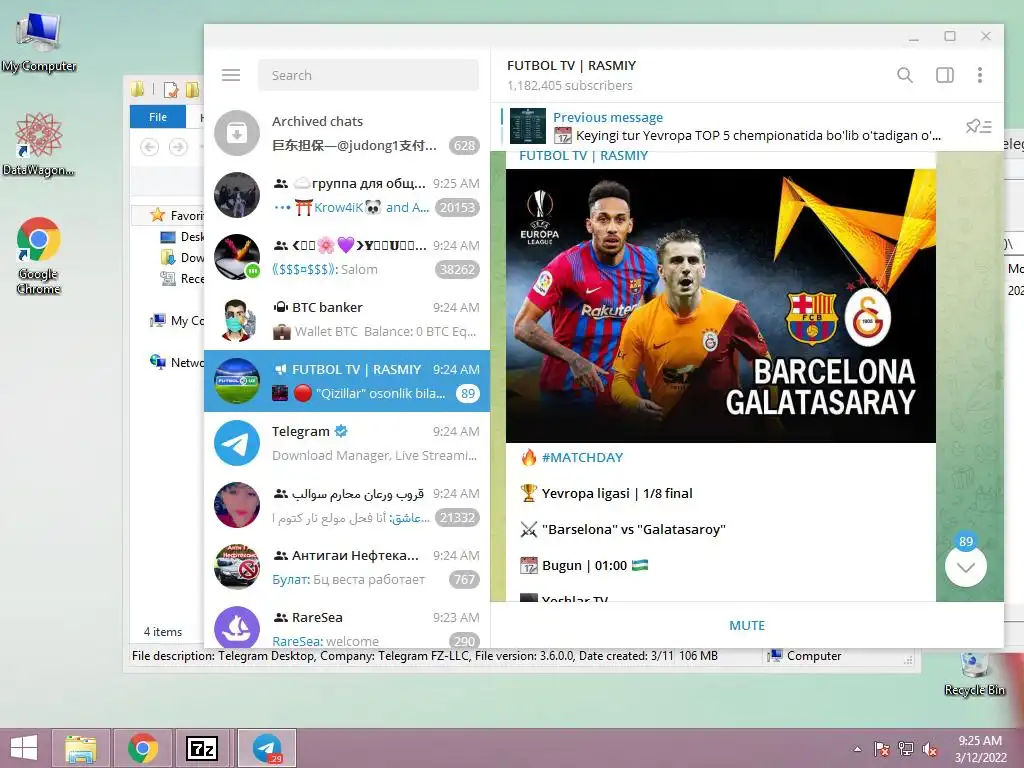The height and width of the screenshot is (768, 1024).
Task: Click the muted volume tray icon
Action: pyautogui.click(x=929, y=749)
